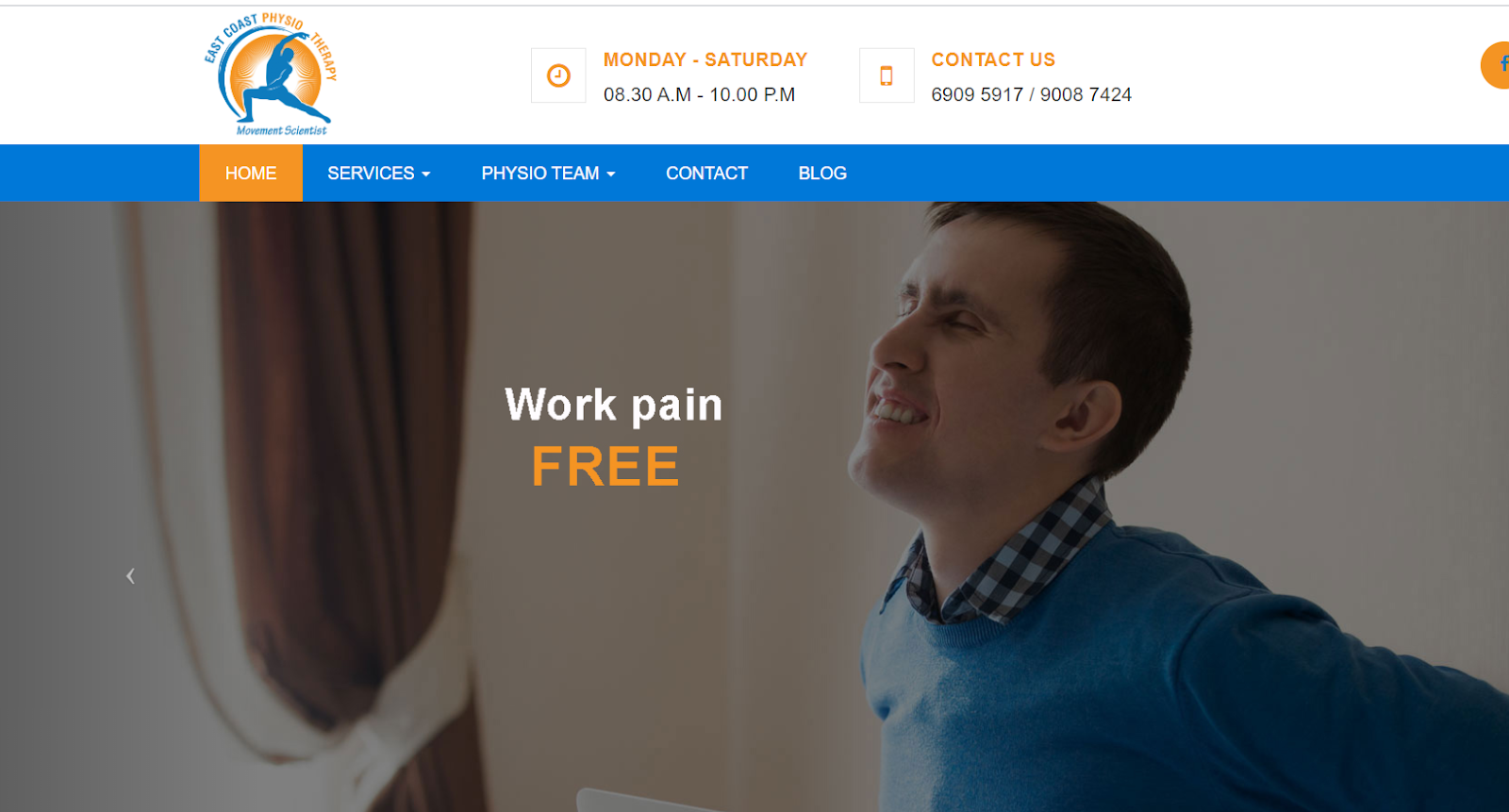Open the Facebook social icon

tap(1498, 65)
